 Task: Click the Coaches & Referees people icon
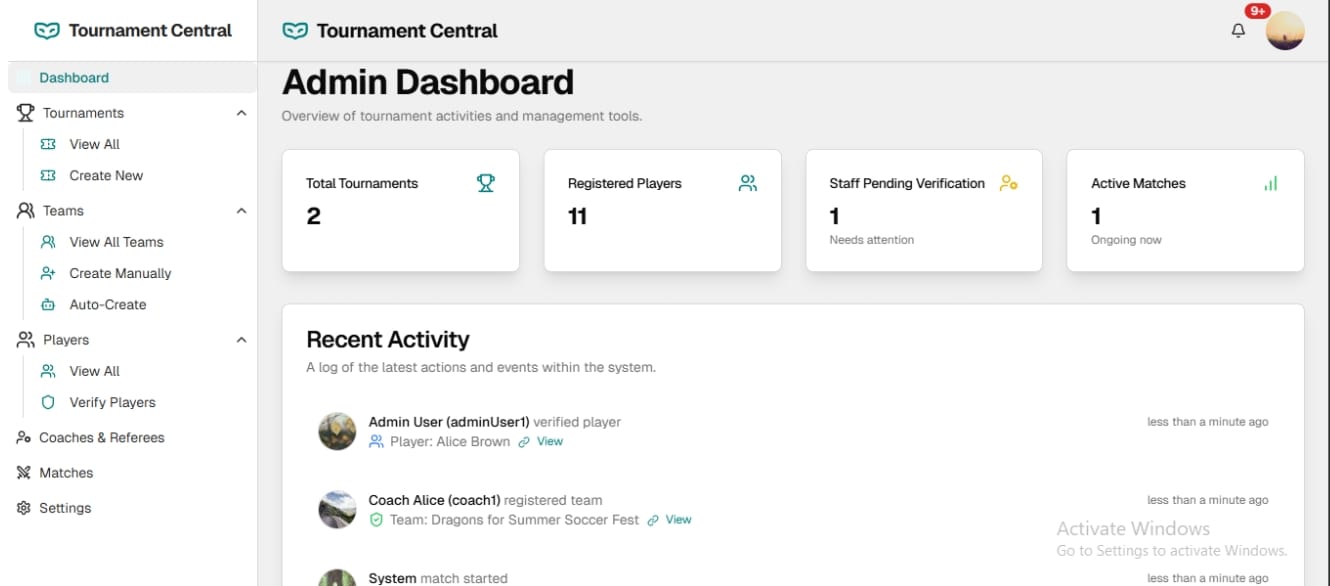click(x=24, y=438)
